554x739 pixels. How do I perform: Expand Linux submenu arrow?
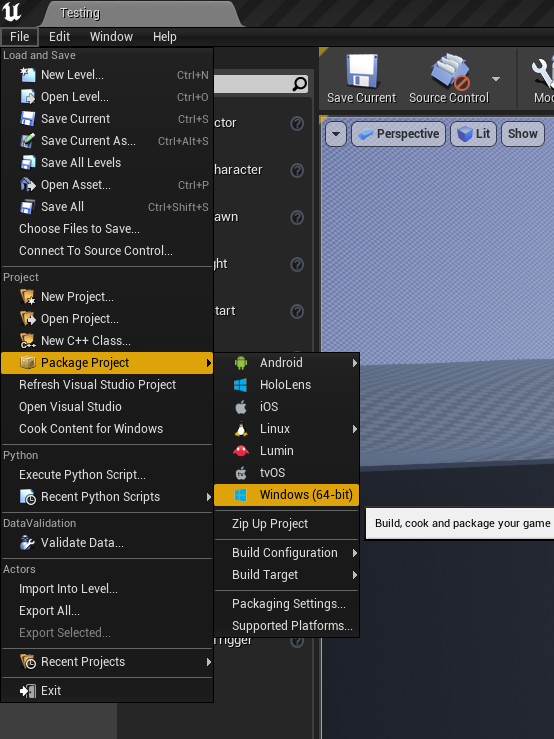point(354,429)
